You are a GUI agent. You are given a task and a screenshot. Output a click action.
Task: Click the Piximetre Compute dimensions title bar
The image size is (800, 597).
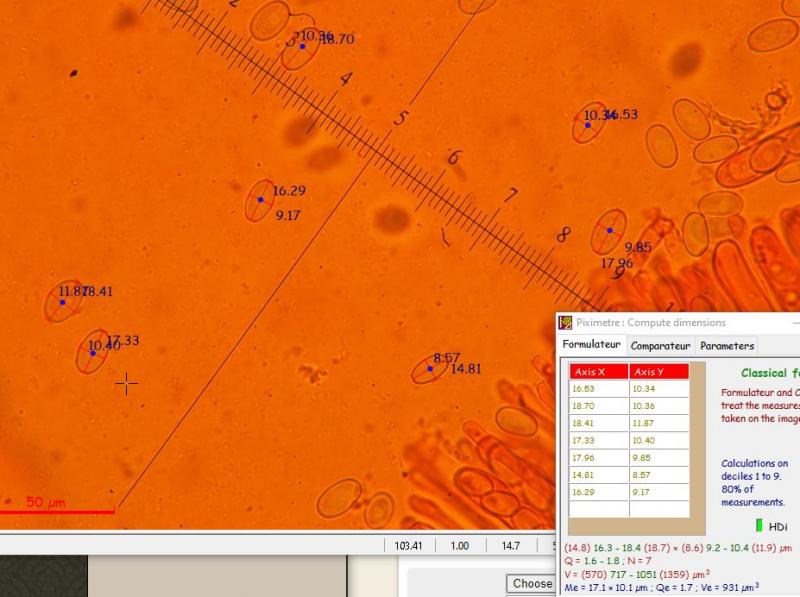point(680,323)
